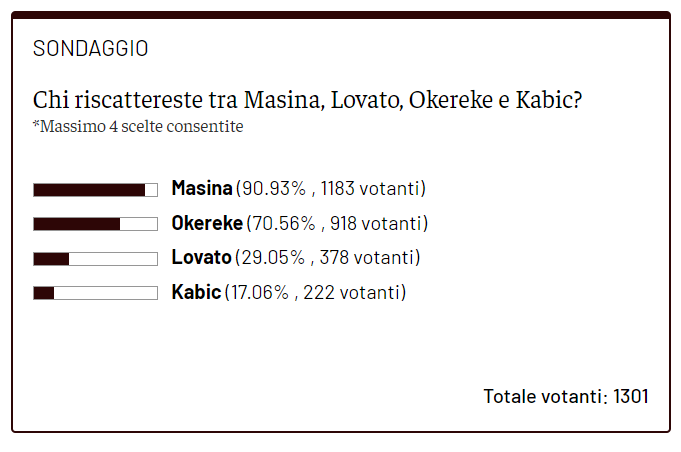Click the "Massimo 4 scelte consentite" note
Viewport: 681px width, 452px height.
point(138,127)
